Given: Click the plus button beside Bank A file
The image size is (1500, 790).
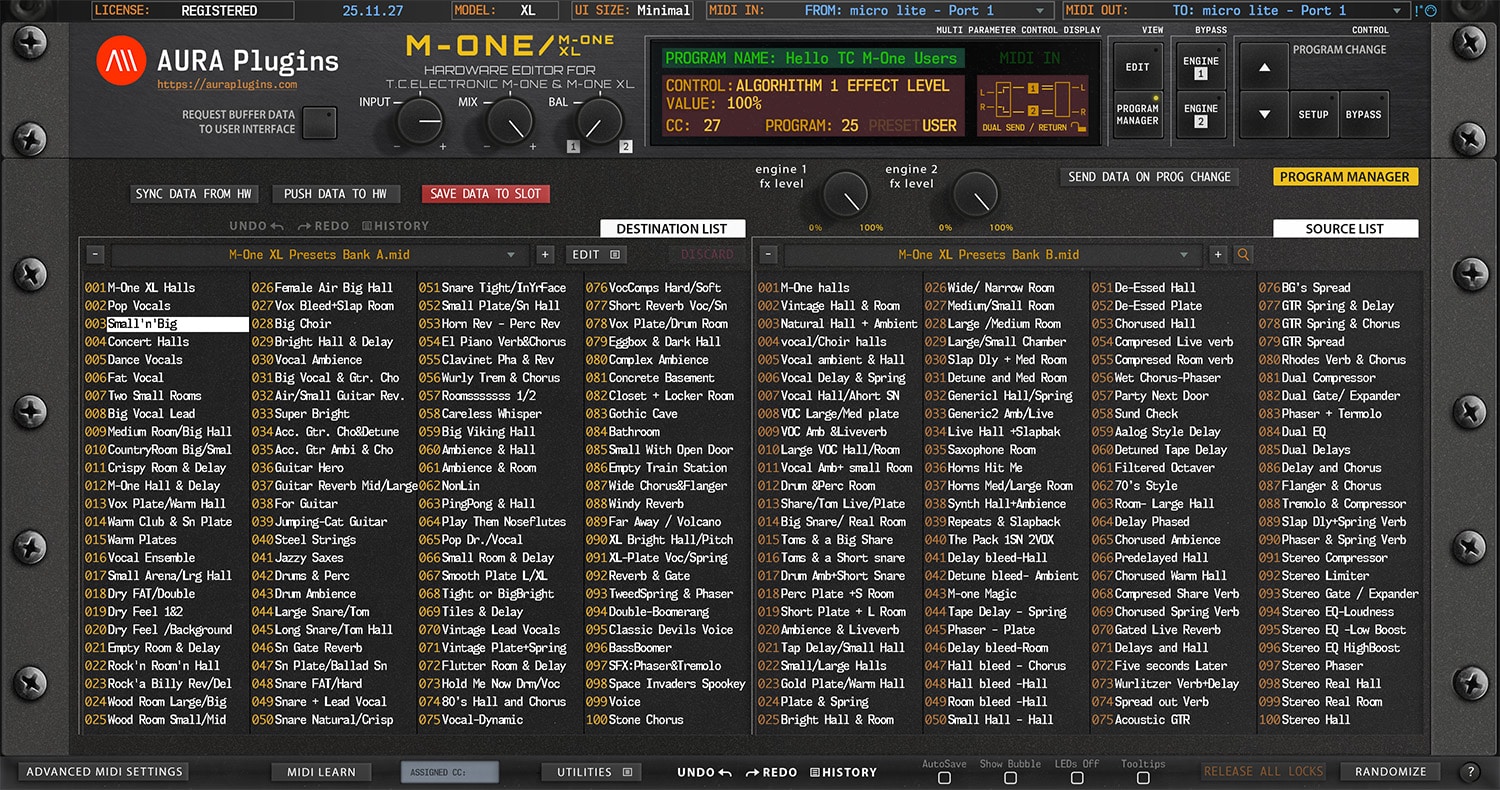Looking at the screenshot, I should coord(545,255).
